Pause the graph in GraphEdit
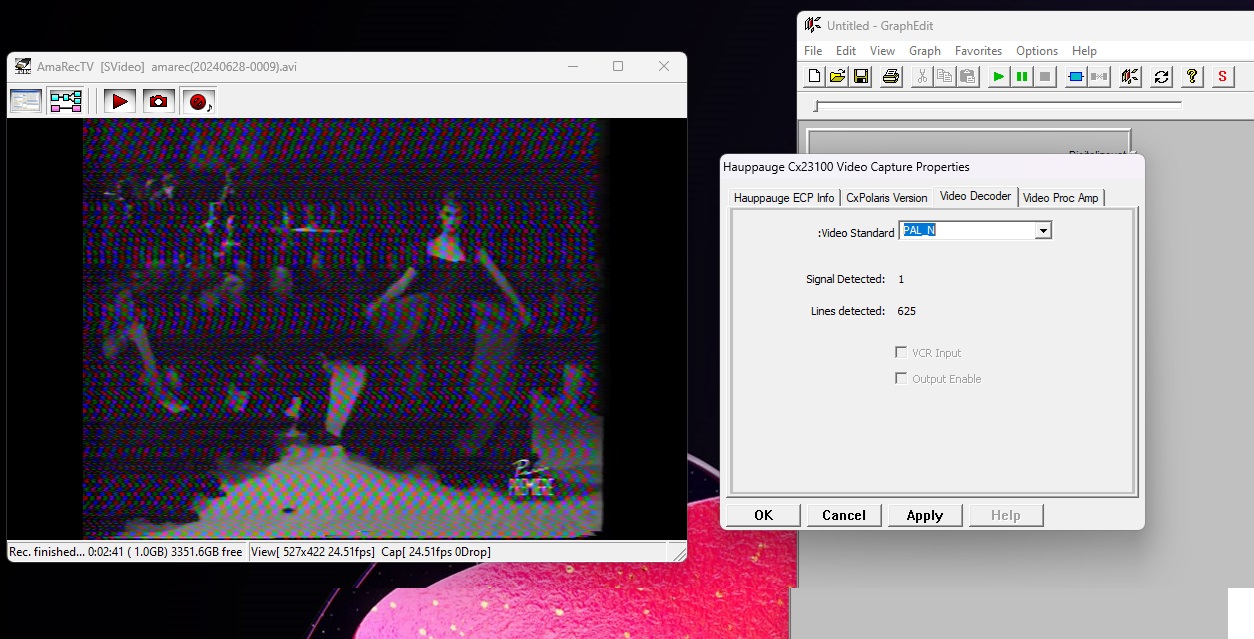Screen dimensions: 1254x639 click(1022, 76)
